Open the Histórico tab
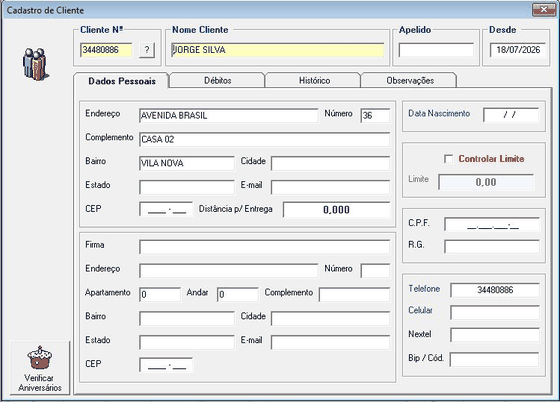Viewport: 560px width, 402px height. [x=314, y=80]
